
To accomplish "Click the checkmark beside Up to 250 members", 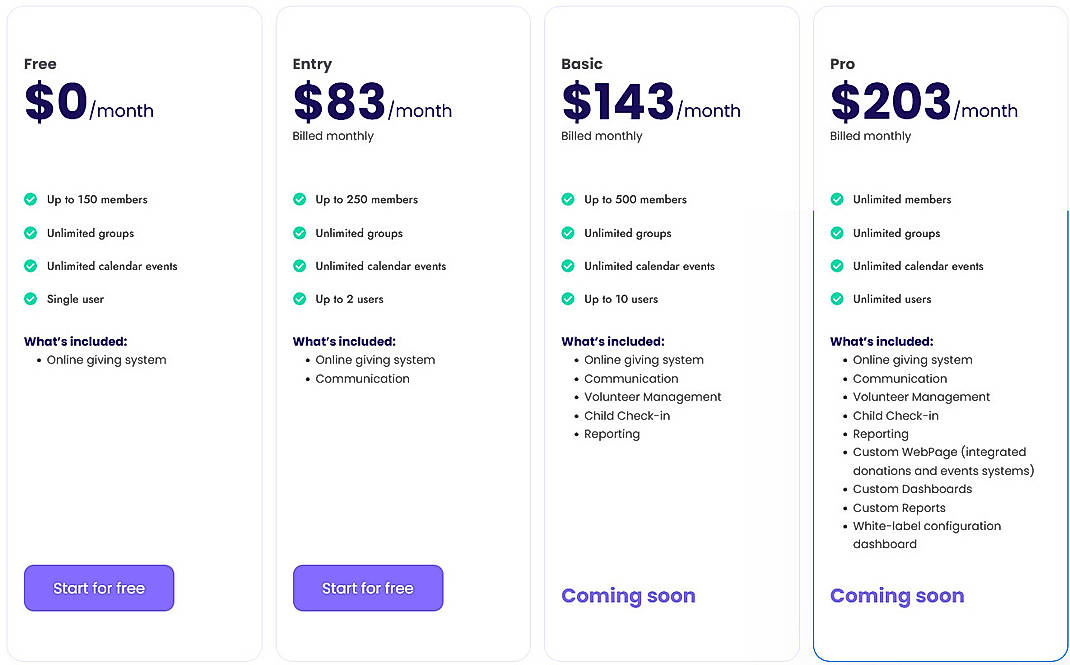I will [x=300, y=199].
